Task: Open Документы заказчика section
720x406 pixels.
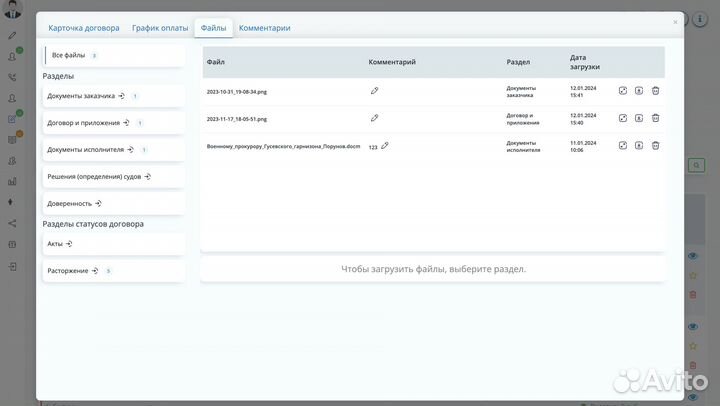Action: 114,96
